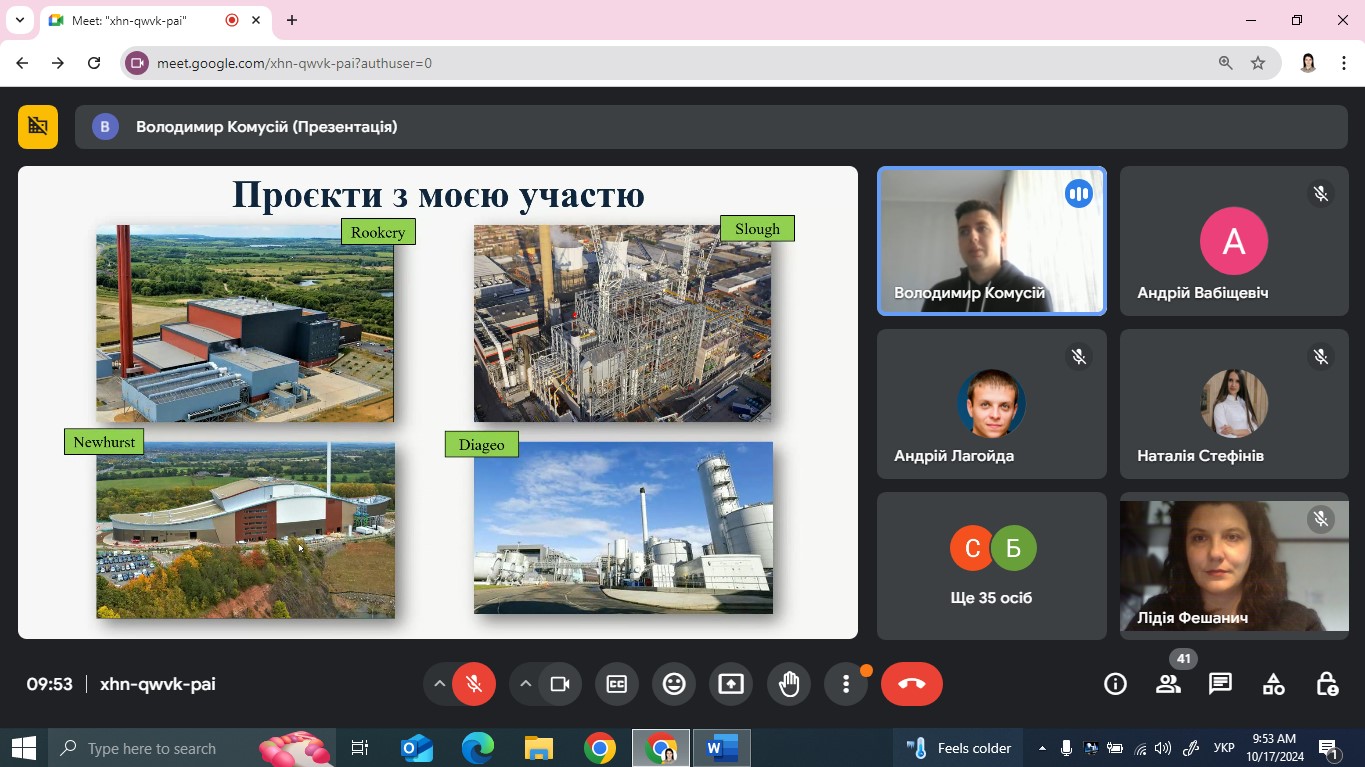Click Андрій Вабіщевіч participant tile
The width and height of the screenshot is (1365, 767).
[x=1234, y=241]
